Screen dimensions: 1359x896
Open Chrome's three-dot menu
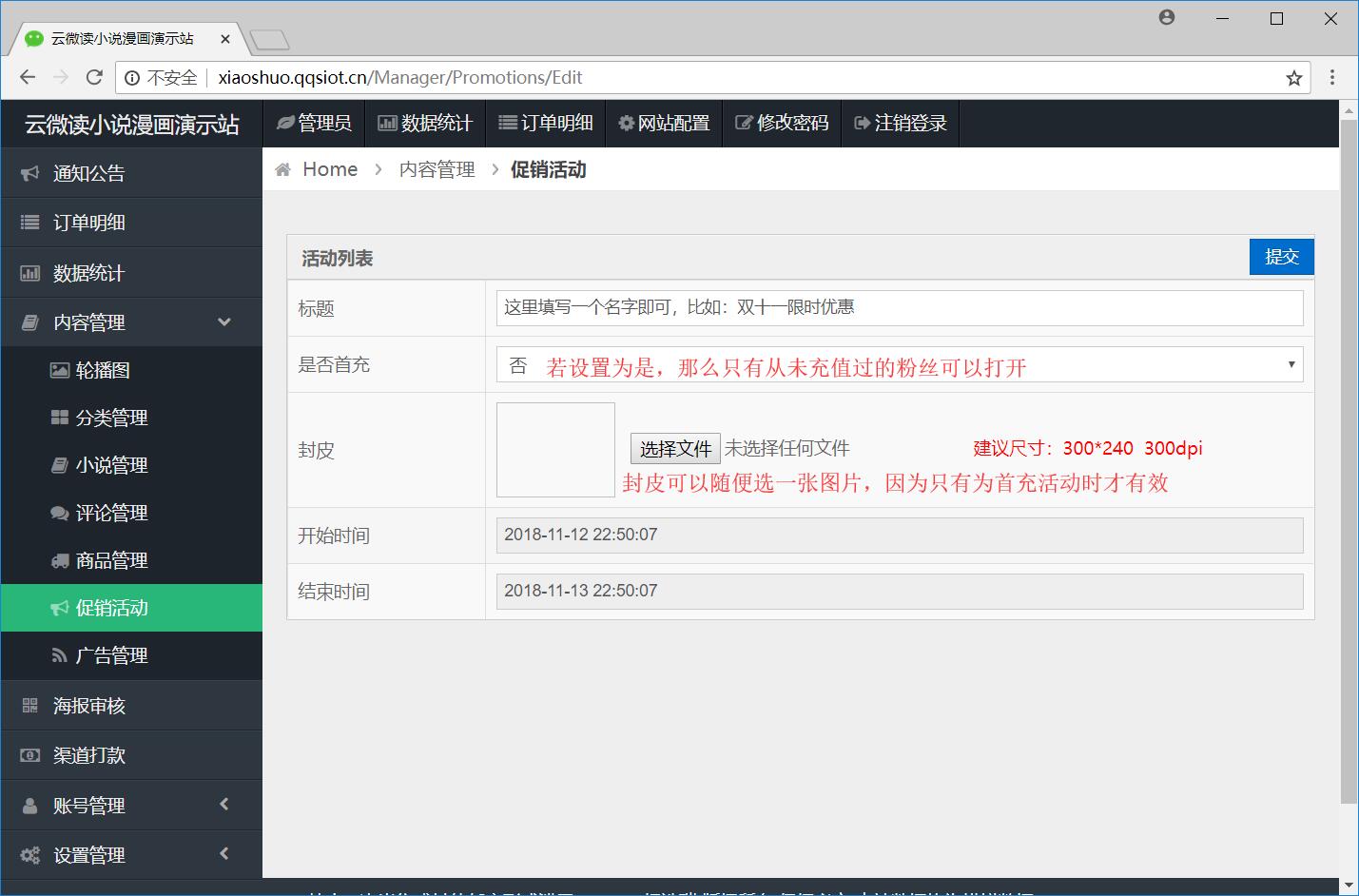click(x=1332, y=77)
